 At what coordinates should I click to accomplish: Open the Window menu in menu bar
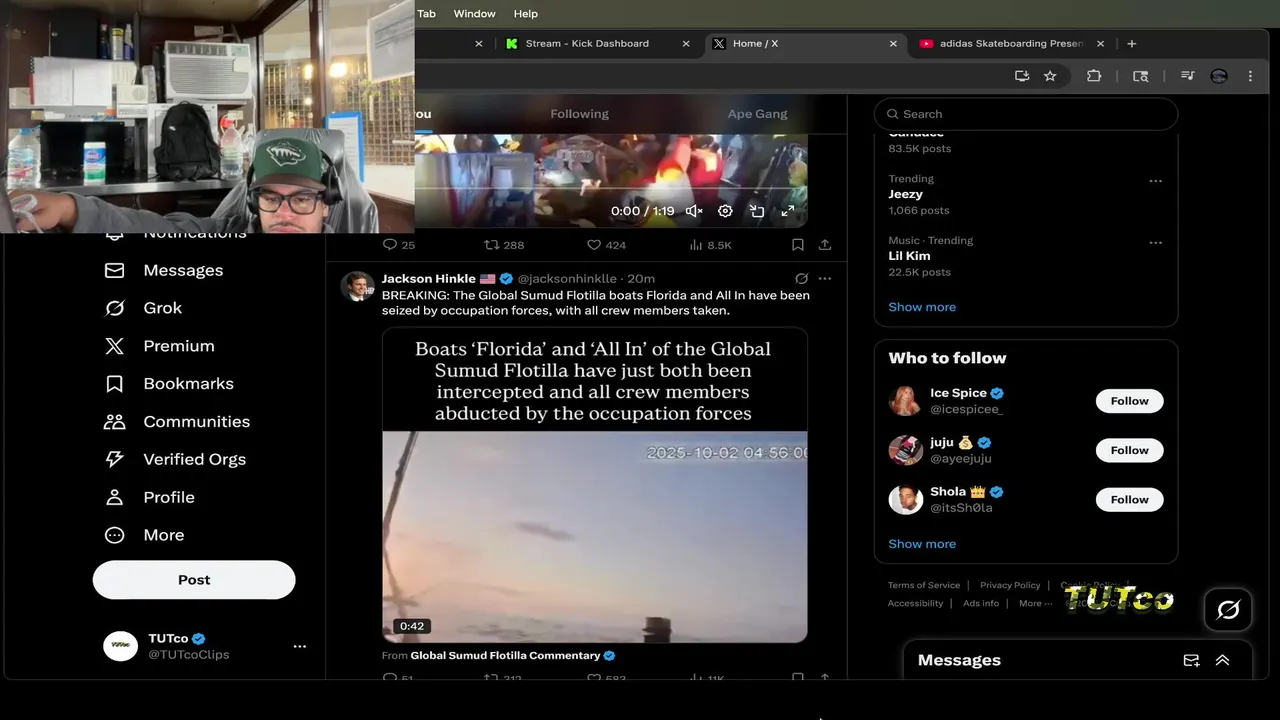474,14
